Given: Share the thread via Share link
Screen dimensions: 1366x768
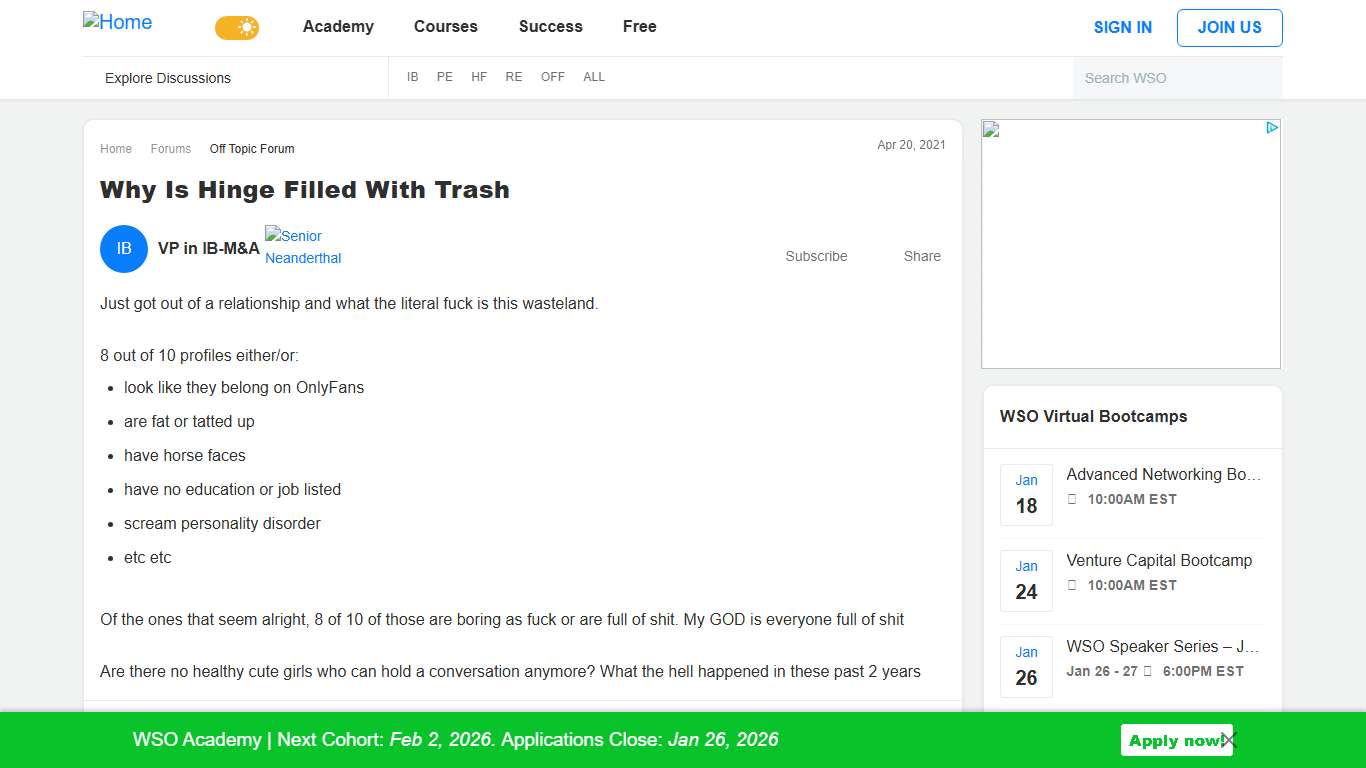Looking at the screenshot, I should pyautogui.click(x=921, y=256).
